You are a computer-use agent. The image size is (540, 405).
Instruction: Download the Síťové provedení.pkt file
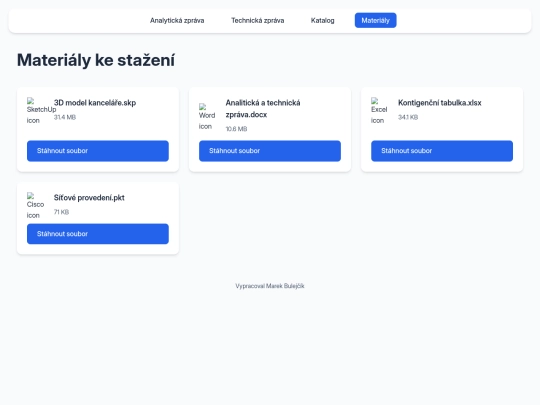click(x=98, y=234)
